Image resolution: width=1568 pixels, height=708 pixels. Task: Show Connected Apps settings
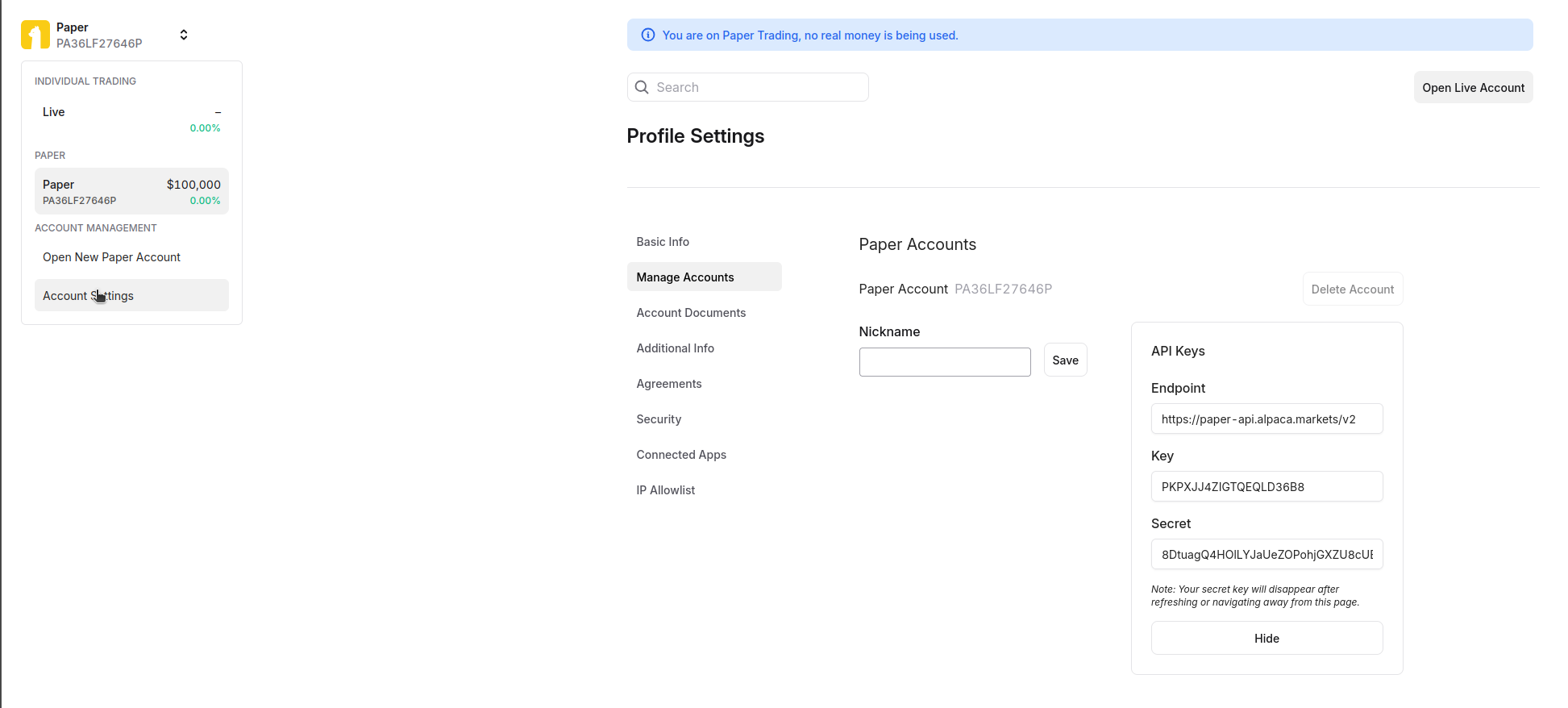click(x=681, y=455)
